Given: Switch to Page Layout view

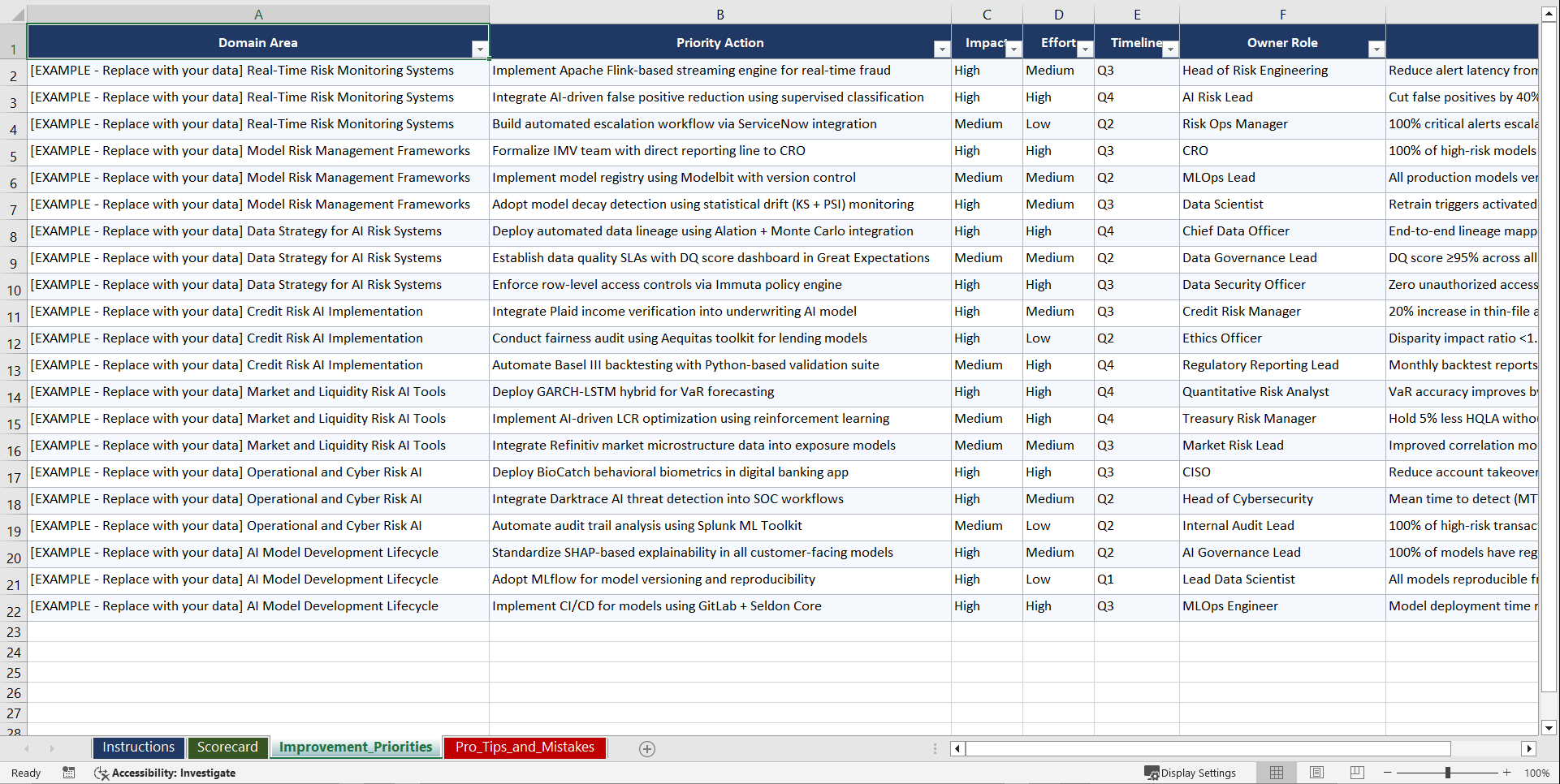Looking at the screenshot, I should (1316, 772).
